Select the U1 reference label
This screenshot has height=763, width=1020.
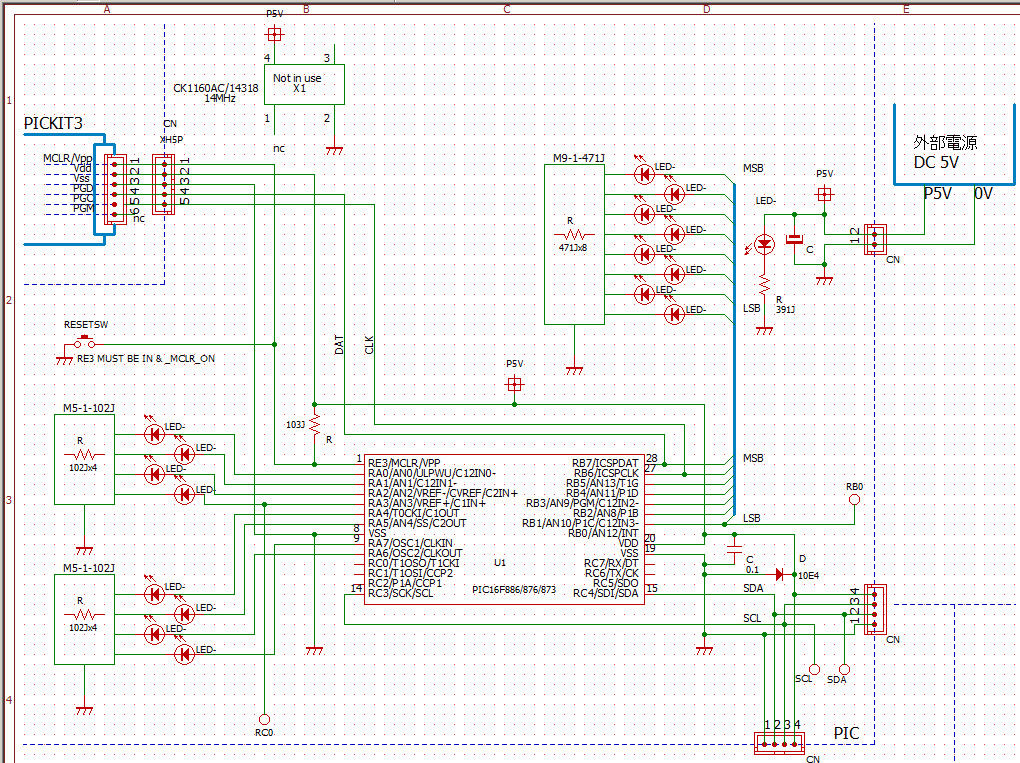pyautogui.click(x=500, y=563)
